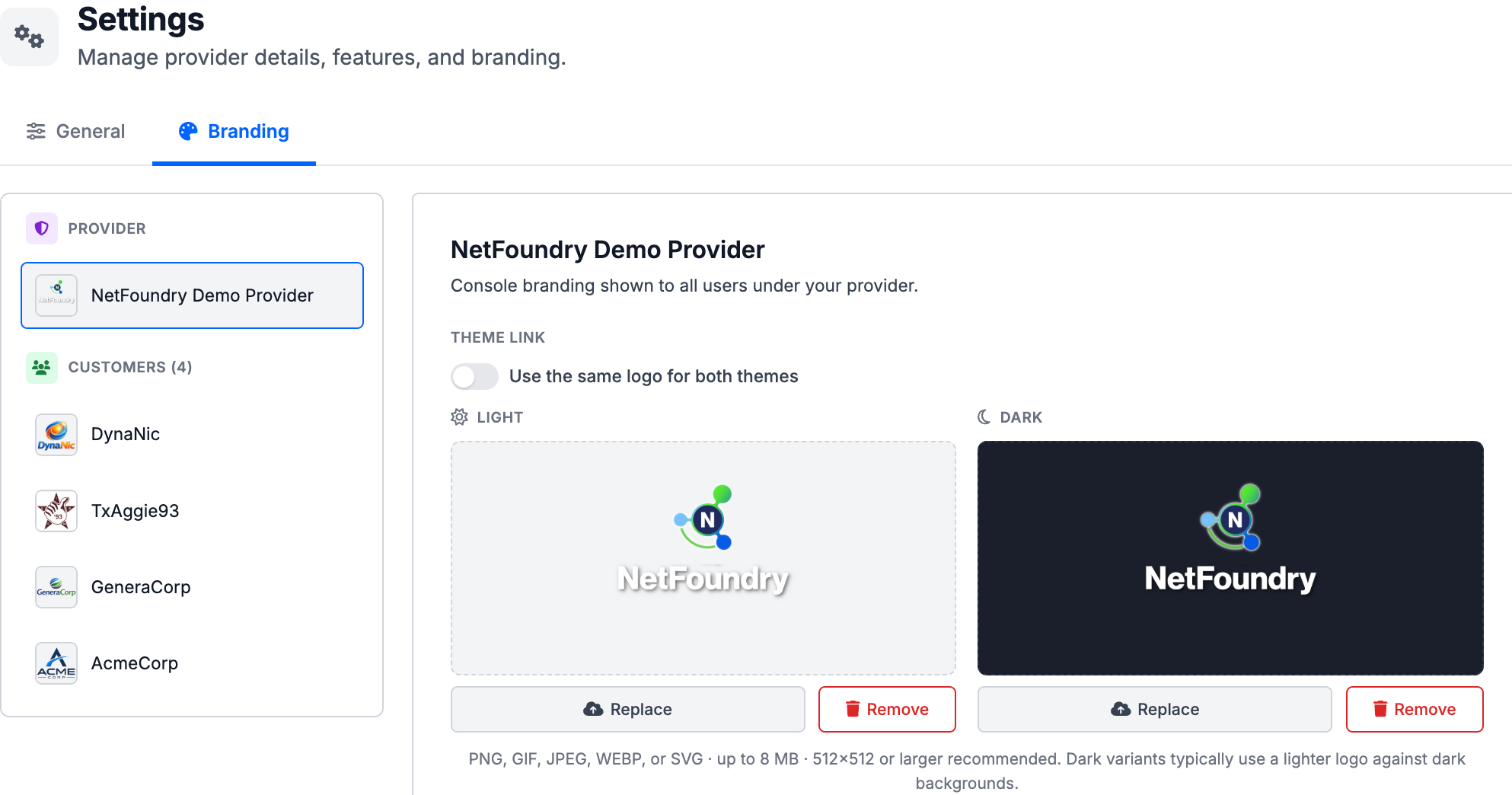Click the GeneraCorp logo thumbnail
Screen dimensions: 1512x795
[56, 587]
